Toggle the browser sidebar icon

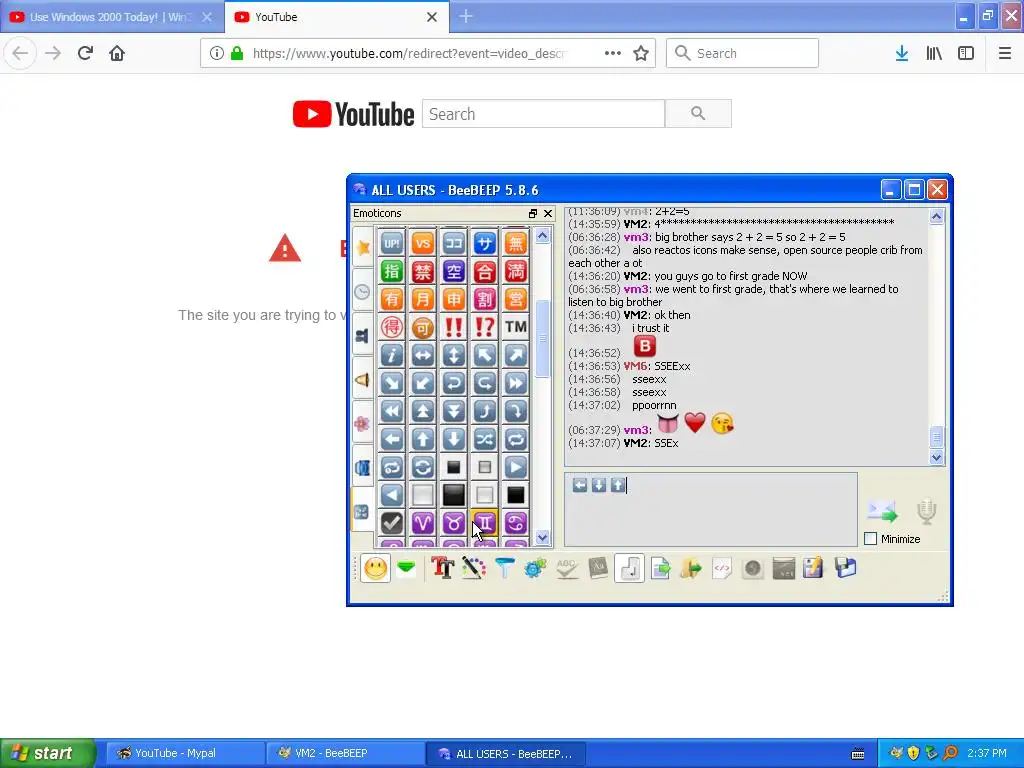pos(966,54)
